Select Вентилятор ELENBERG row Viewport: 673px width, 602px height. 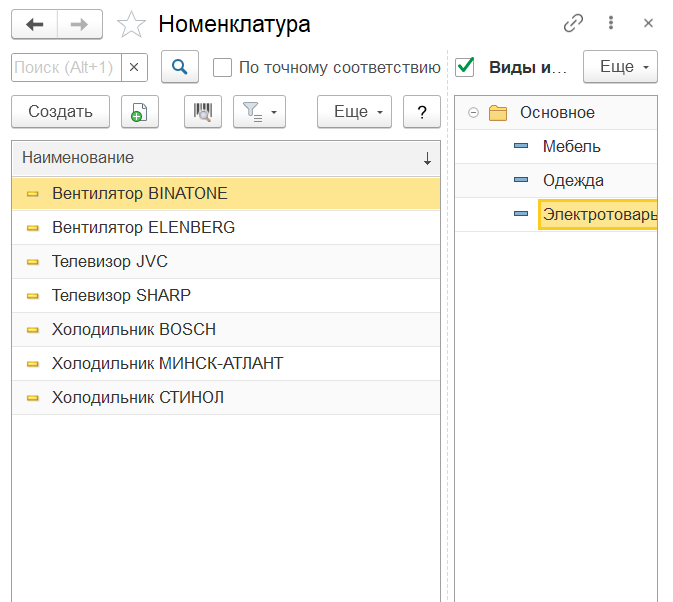[226, 227]
